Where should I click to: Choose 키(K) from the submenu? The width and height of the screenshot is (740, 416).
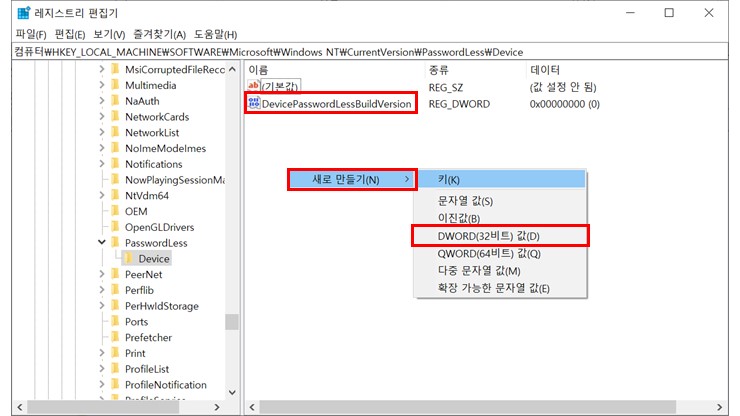tap(500, 179)
